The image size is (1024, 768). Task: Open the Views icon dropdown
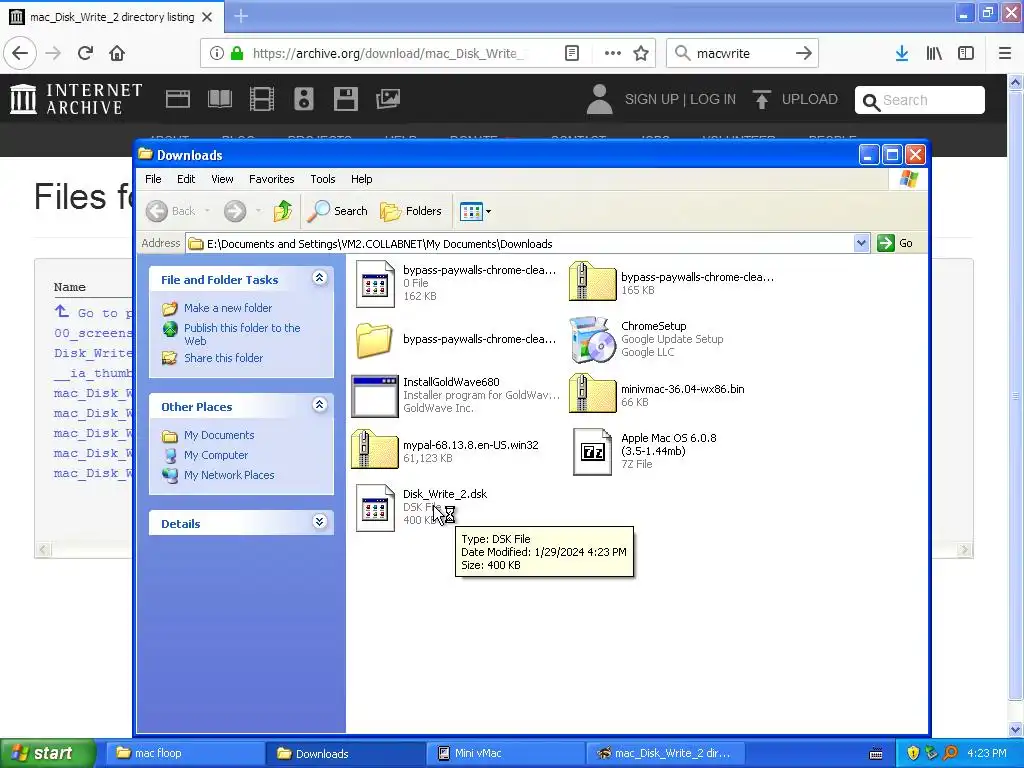[475, 211]
